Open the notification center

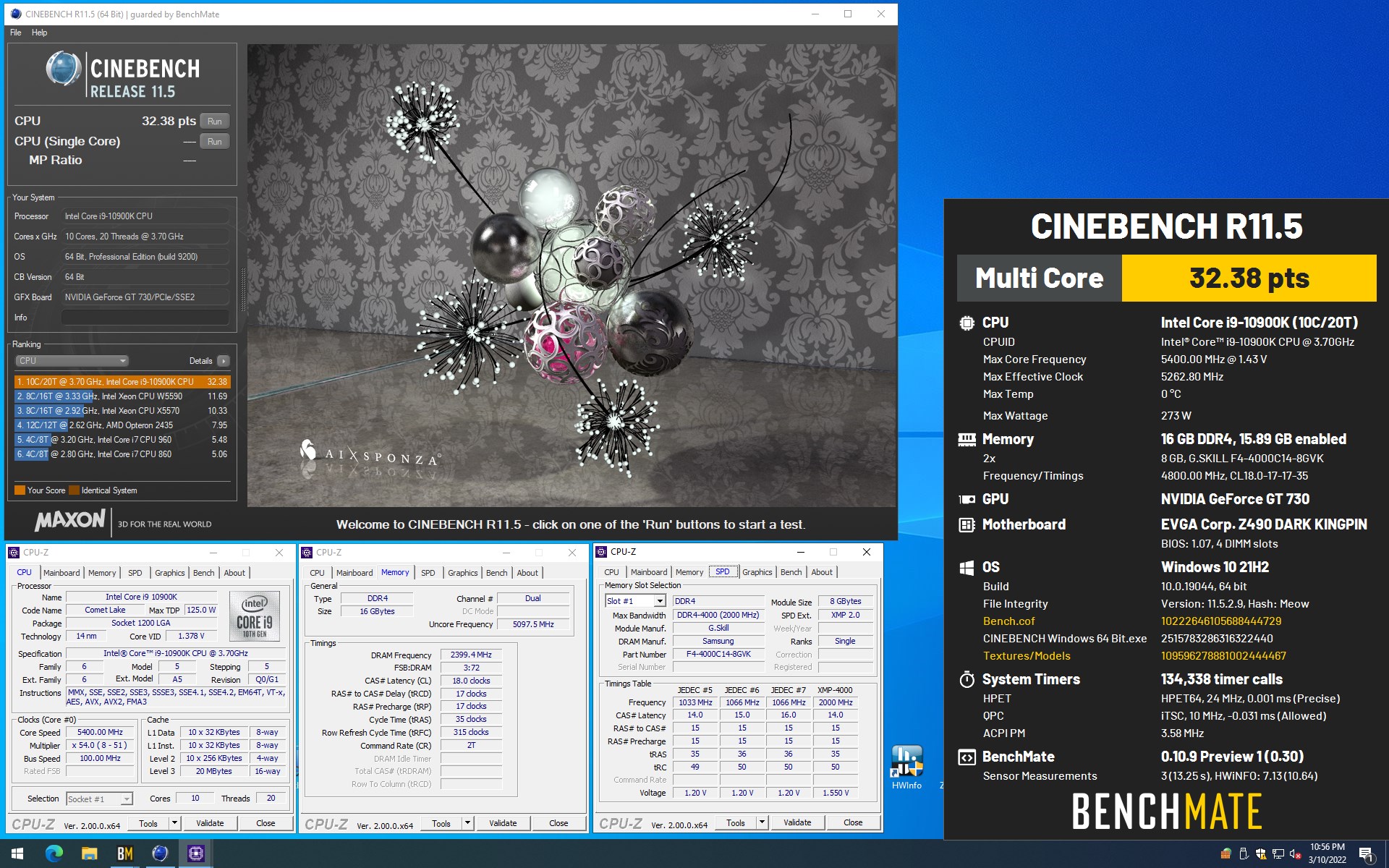point(1367,854)
